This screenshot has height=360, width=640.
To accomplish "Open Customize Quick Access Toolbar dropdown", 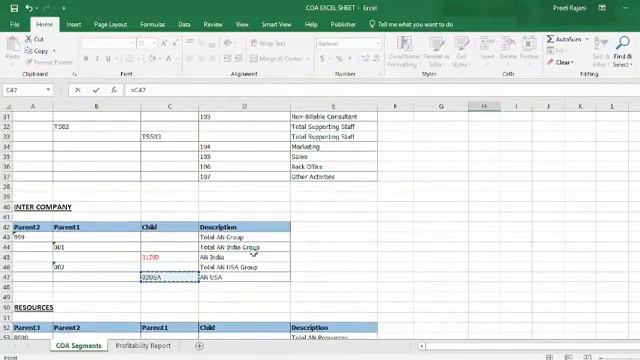I will pyautogui.click(x=64, y=9).
